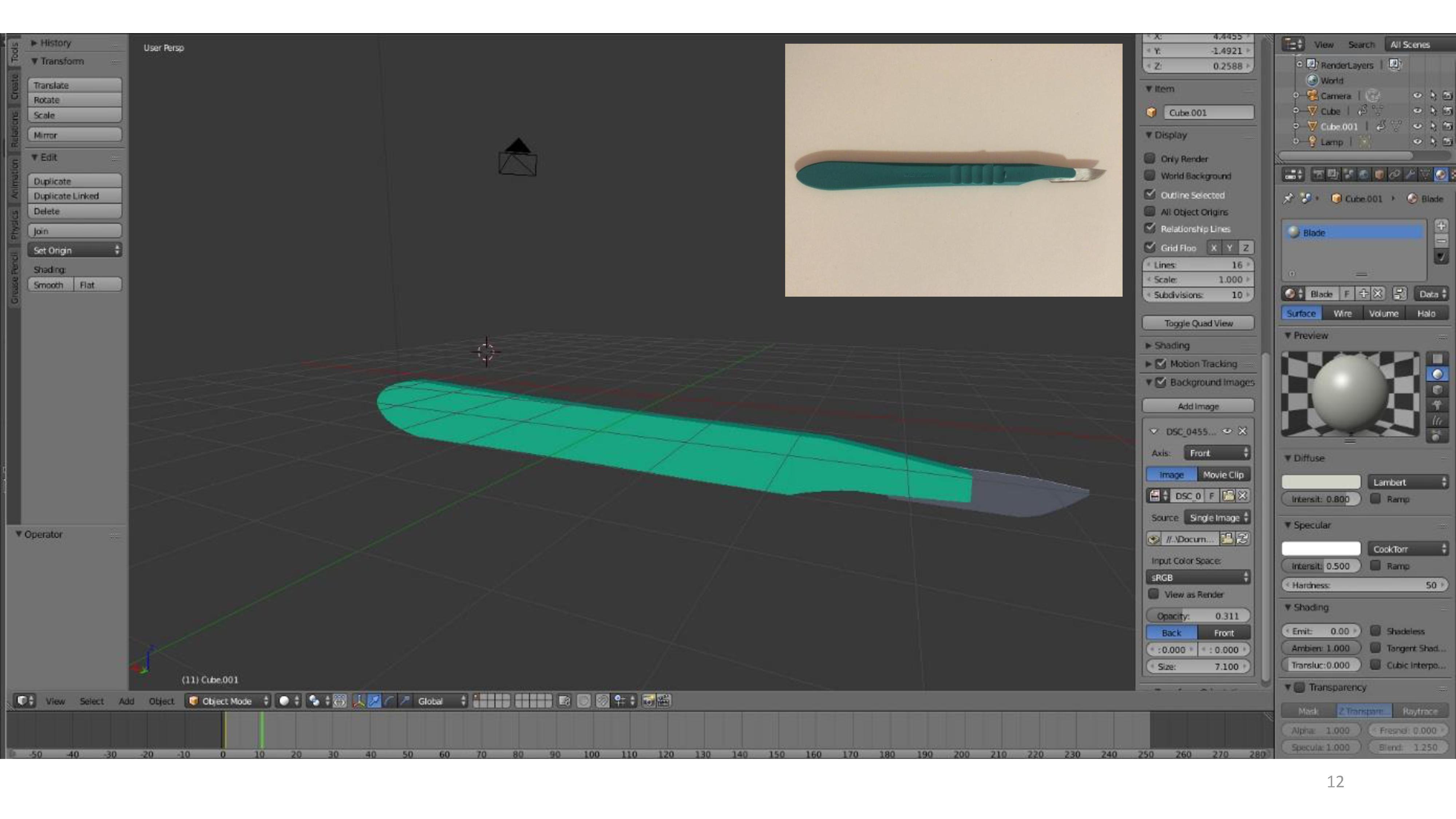Click the Toggle Quad View button
The width and height of the screenshot is (1456, 819).
(1198, 323)
